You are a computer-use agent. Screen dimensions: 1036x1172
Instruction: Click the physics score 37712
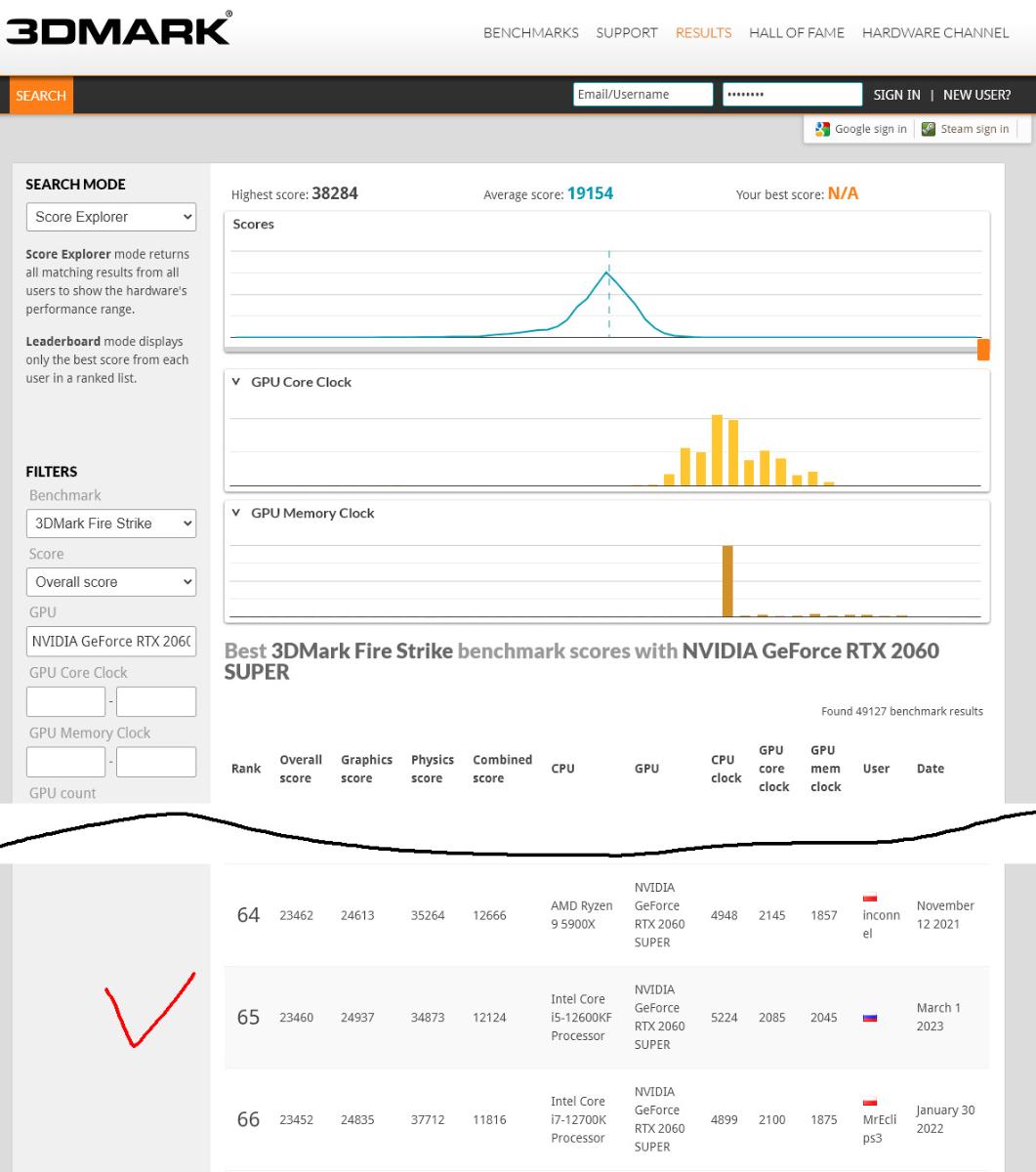pyautogui.click(x=428, y=1121)
